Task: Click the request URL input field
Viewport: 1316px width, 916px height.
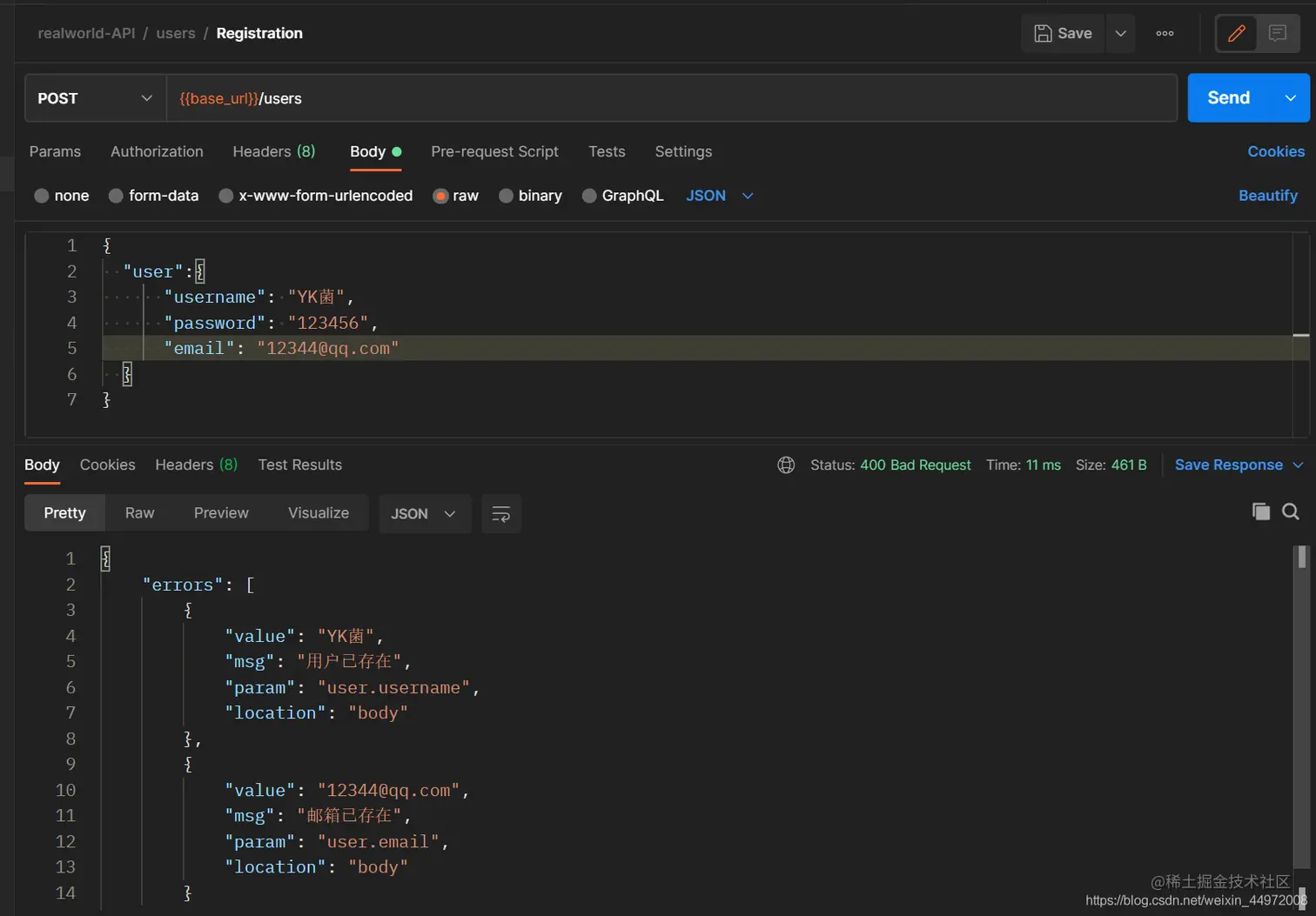Action: point(672,98)
